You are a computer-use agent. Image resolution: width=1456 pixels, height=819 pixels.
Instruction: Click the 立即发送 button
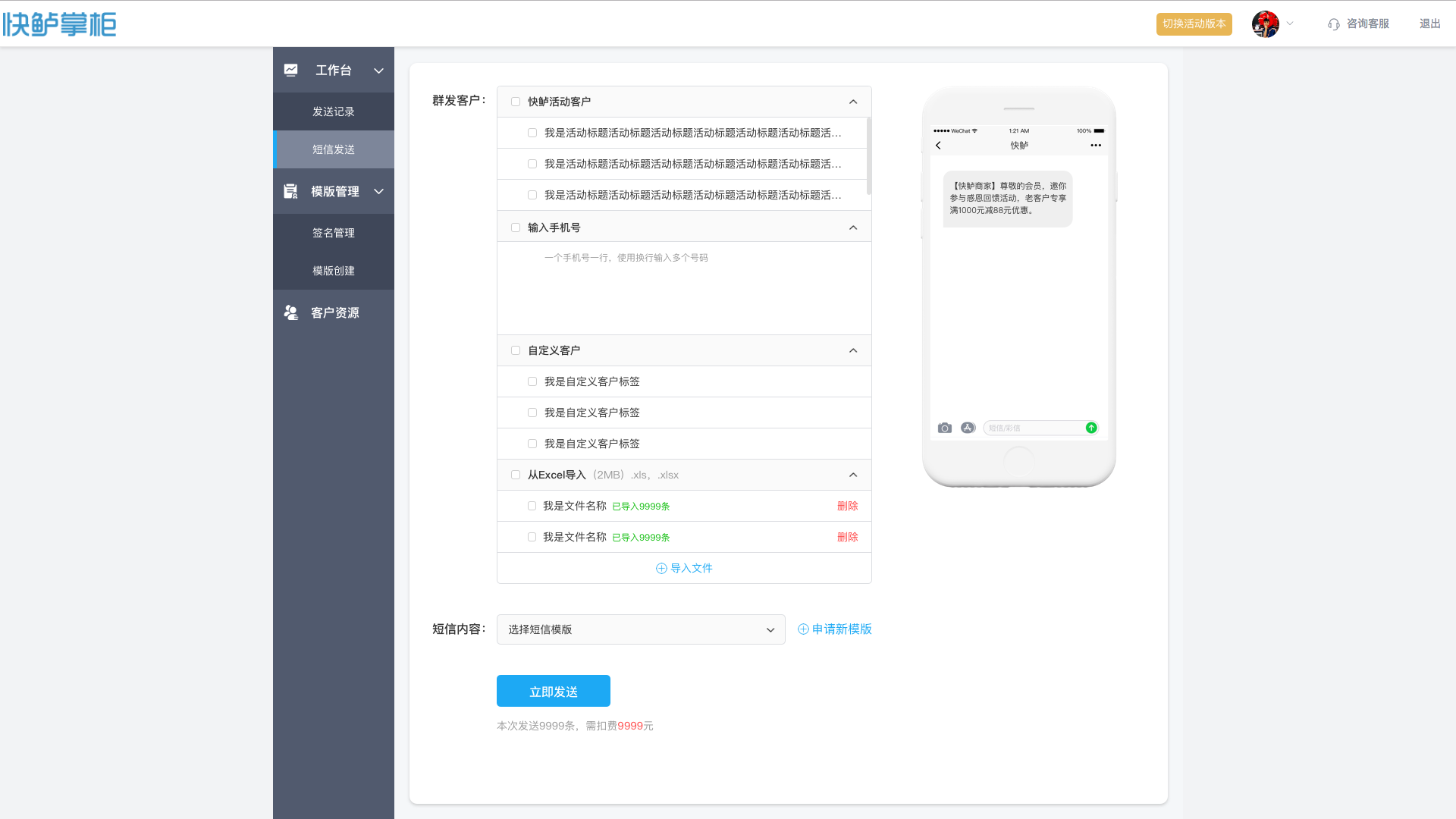(554, 691)
